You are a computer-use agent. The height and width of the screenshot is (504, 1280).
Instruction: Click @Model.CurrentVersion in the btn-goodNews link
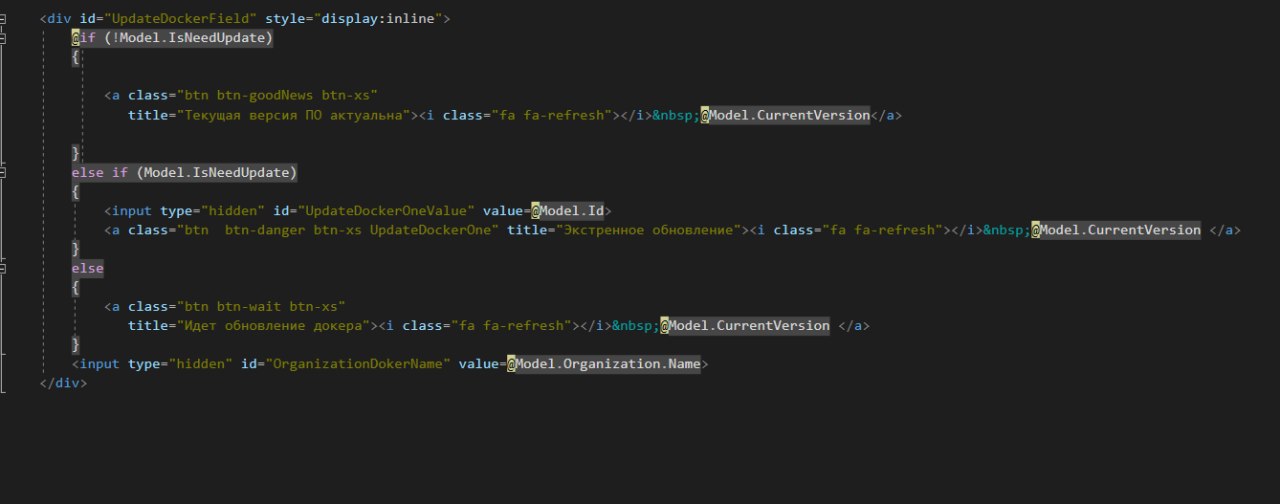coord(785,115)
